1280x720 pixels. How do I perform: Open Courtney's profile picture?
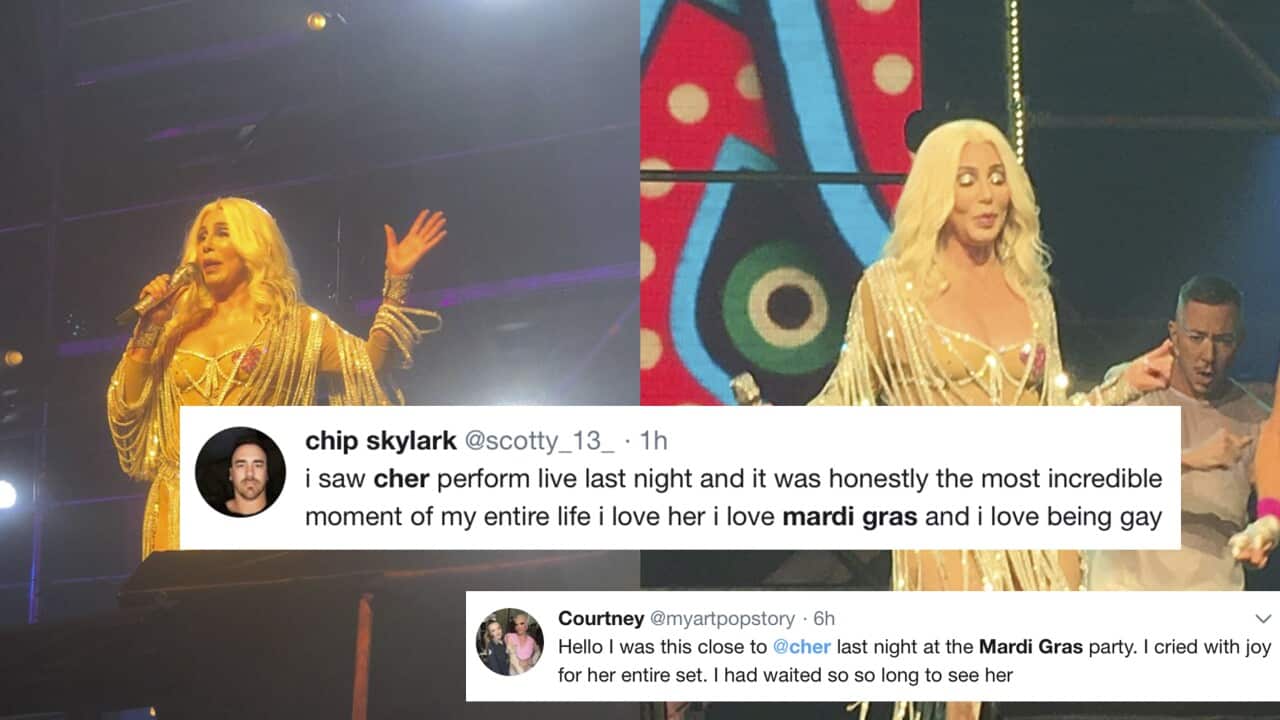coord(510,642)
